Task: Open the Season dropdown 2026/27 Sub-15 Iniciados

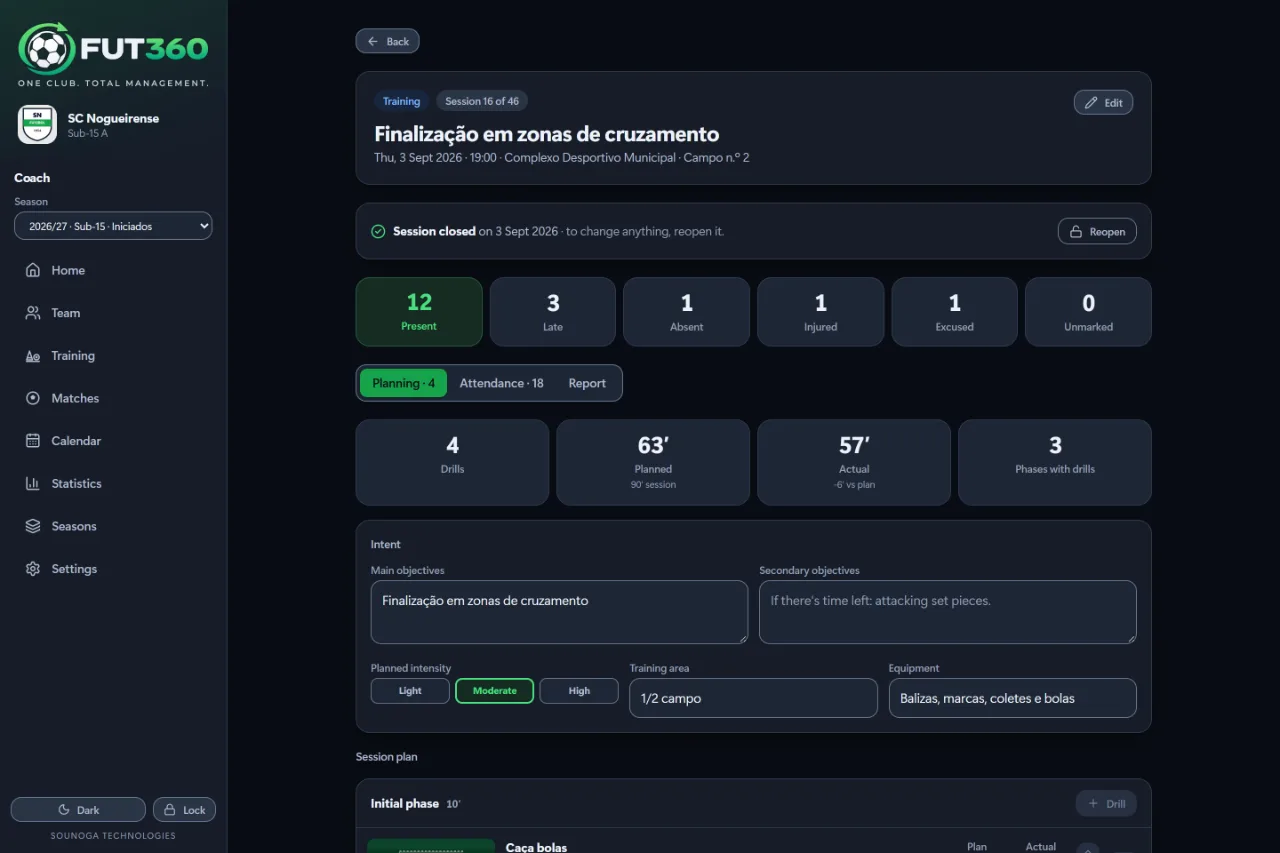Action: (x=113, y=226)
